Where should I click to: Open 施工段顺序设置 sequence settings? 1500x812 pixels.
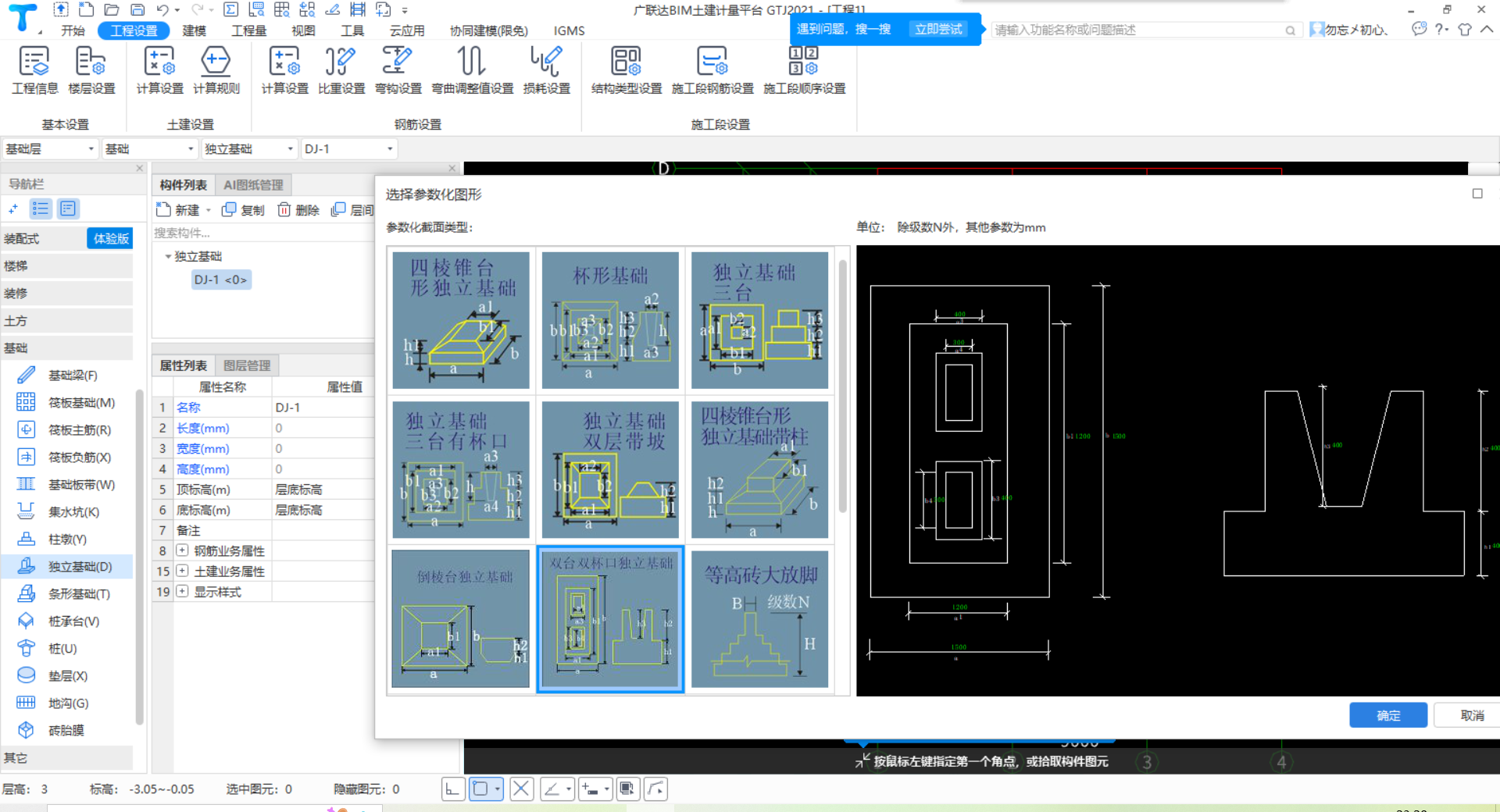[x=805, y=70]
